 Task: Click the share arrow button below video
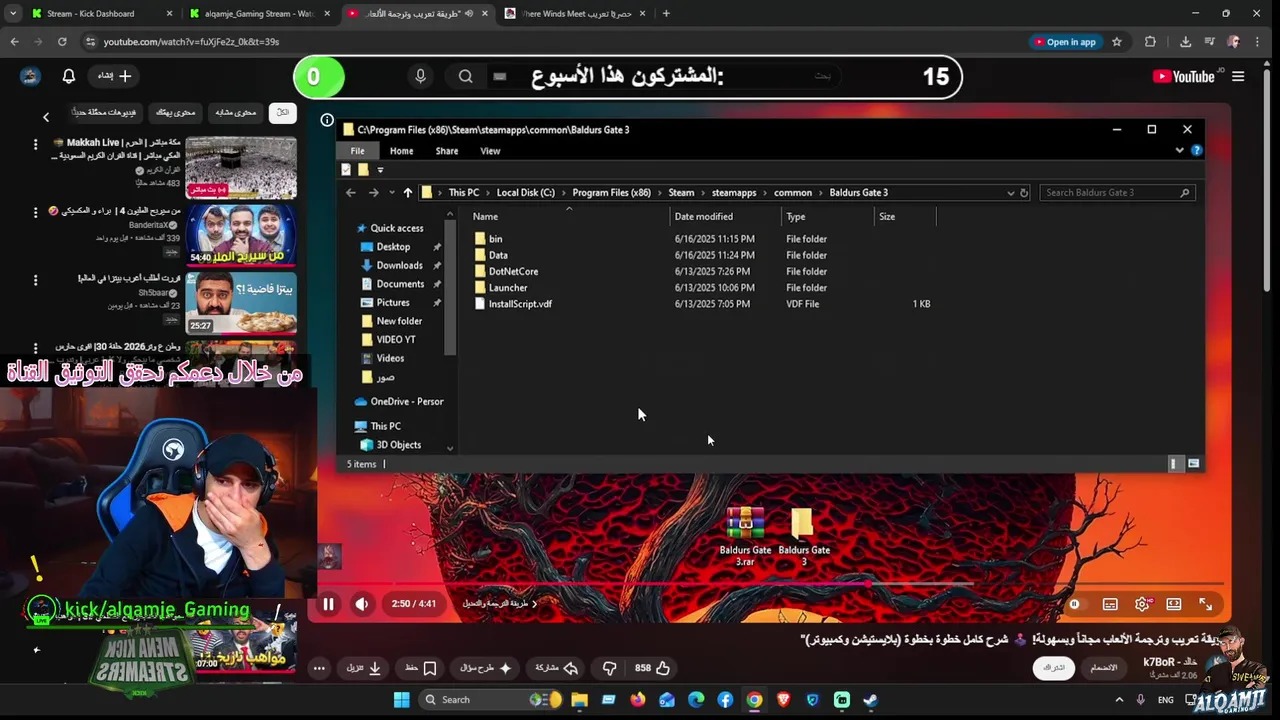click(x=557, y=668)
